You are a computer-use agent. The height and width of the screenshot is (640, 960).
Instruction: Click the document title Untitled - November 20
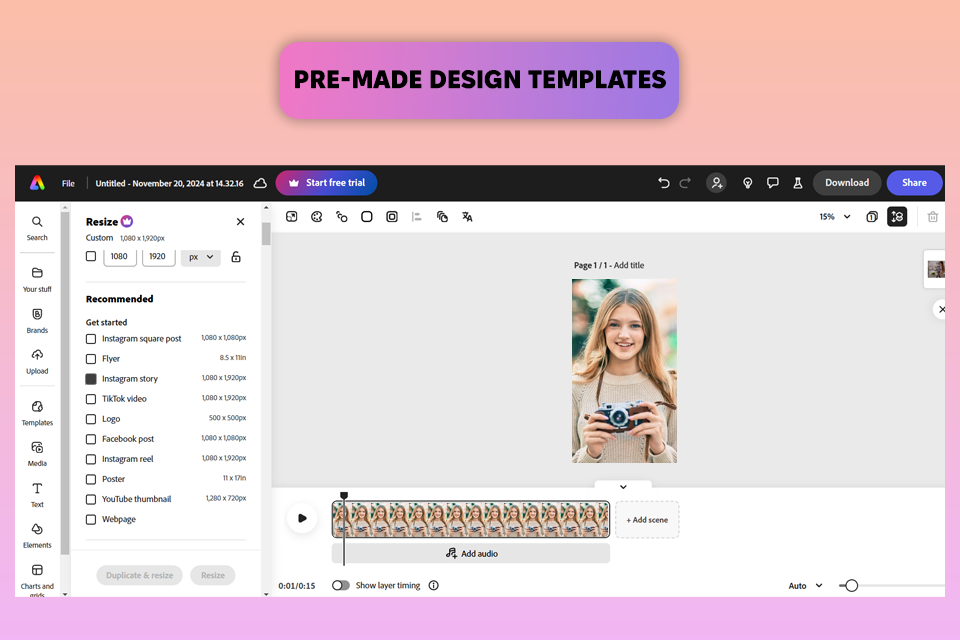[x=169, y=183]
